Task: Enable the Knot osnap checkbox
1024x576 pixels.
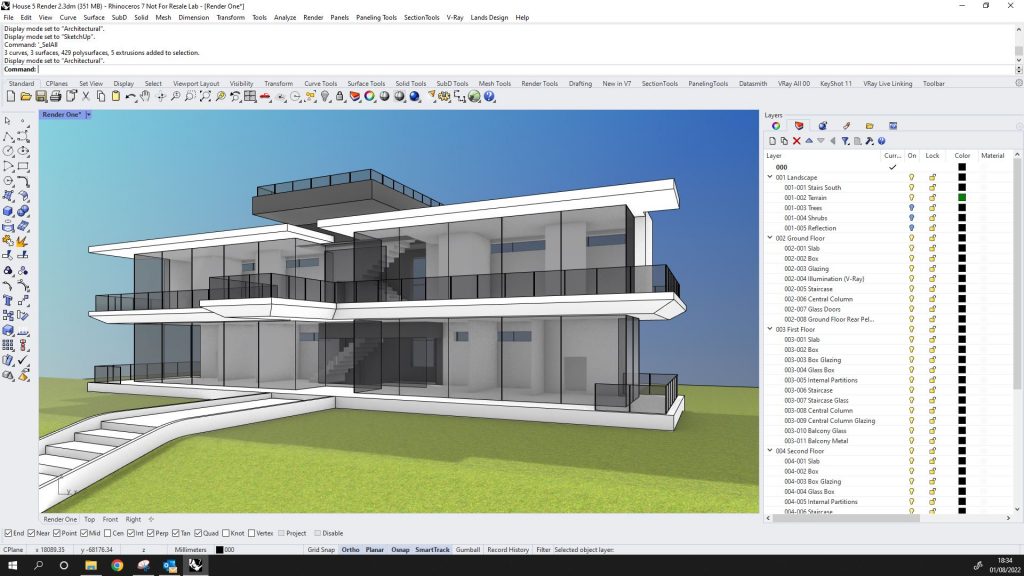Action: (x=226, y=534)
